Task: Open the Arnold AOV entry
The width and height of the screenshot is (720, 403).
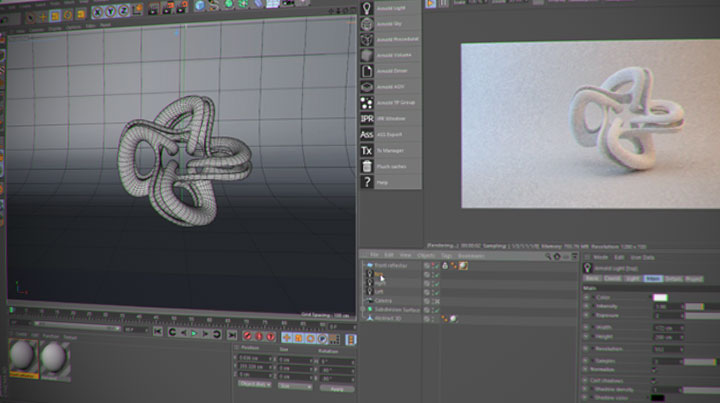Action: coord(390,87)
